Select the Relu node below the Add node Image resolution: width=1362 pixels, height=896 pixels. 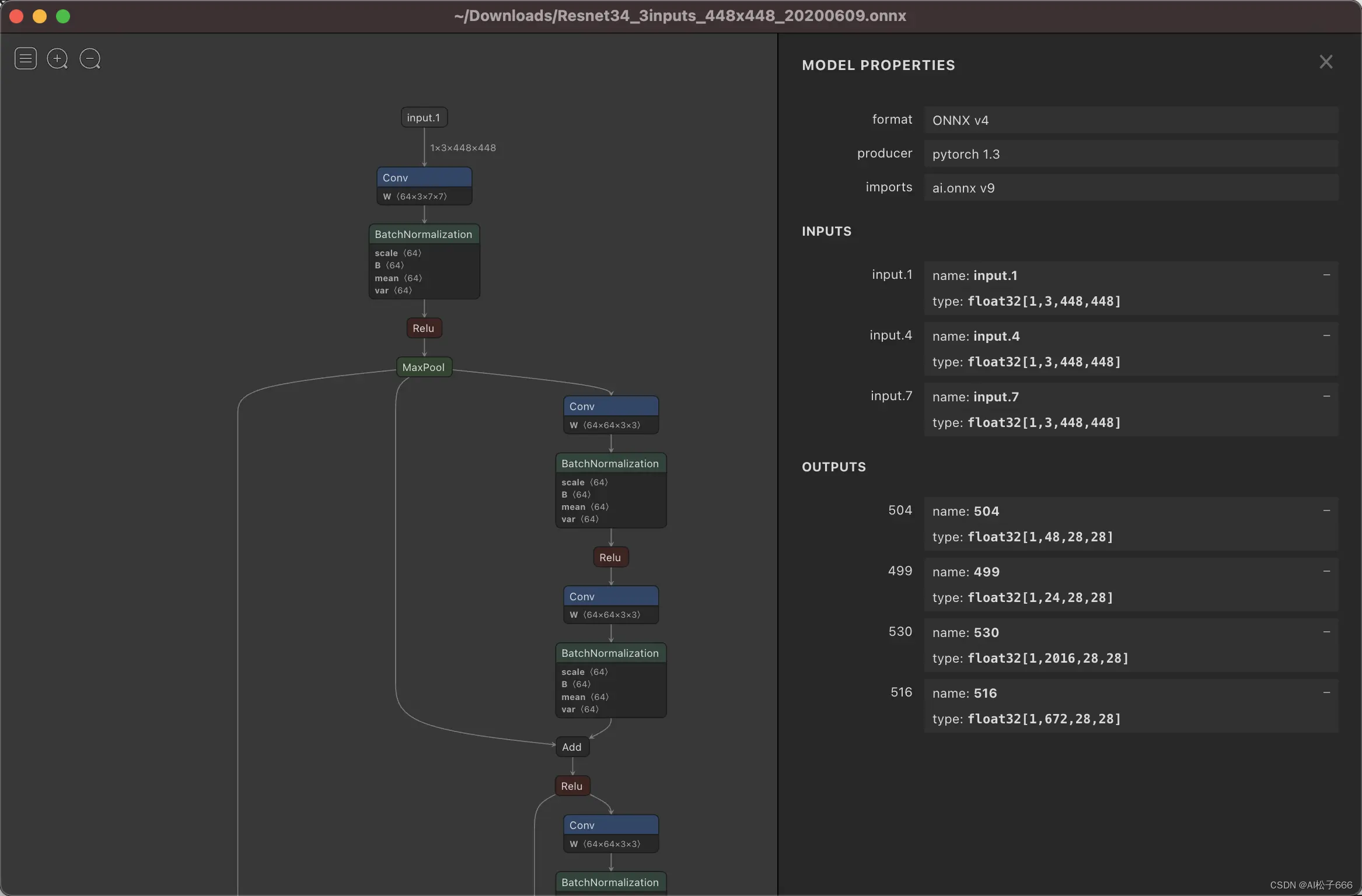click(x=572, y=786)
